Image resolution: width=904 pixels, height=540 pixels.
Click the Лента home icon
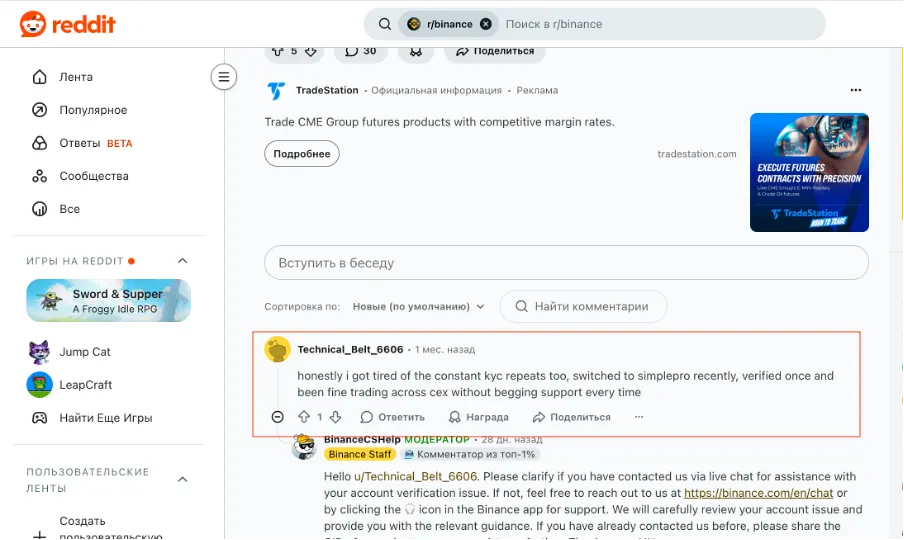coord(39,77)
